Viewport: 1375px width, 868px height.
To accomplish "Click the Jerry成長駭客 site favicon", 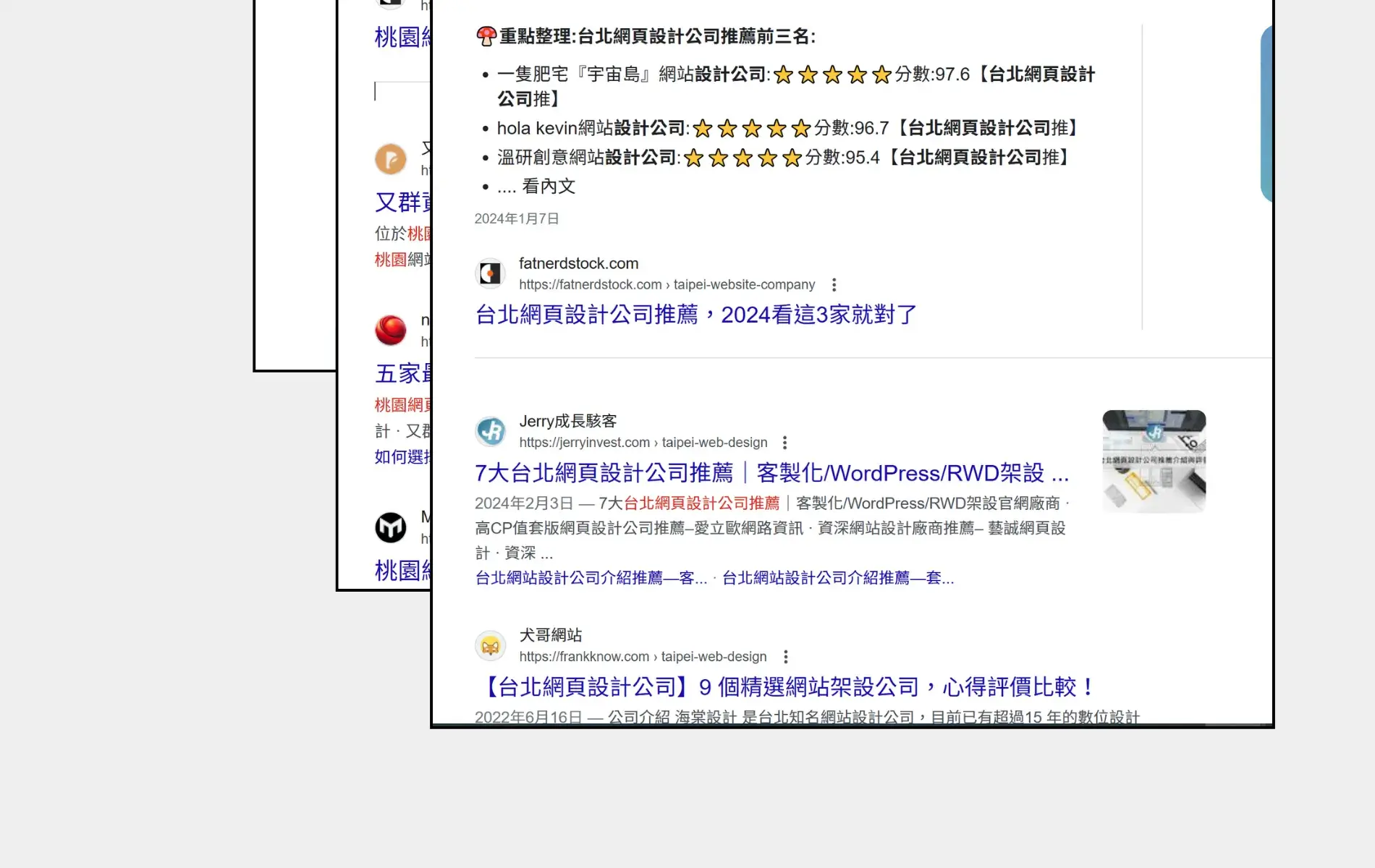I will tap(491, 431).
